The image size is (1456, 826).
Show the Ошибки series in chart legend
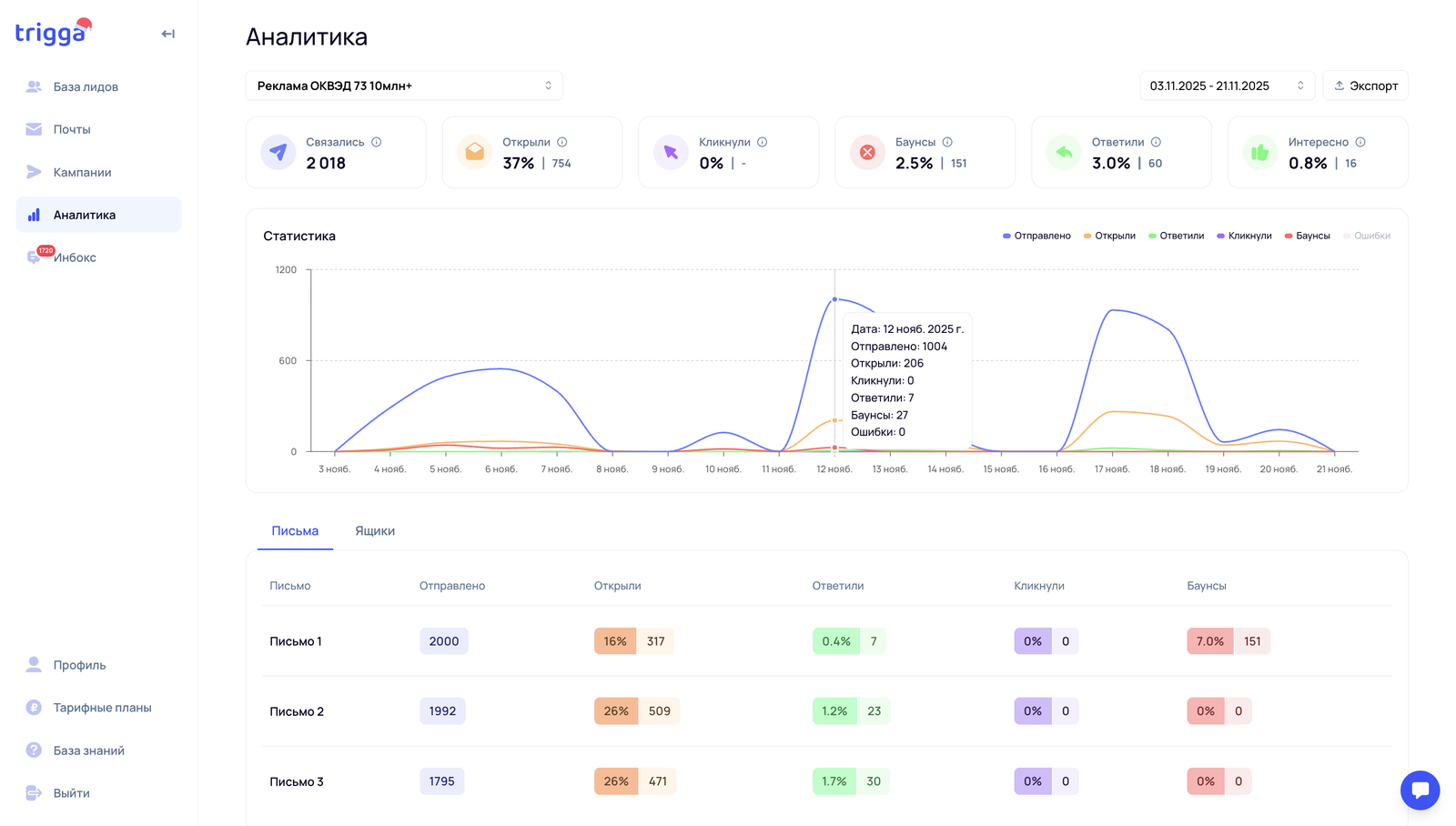pyautogui.click(x=1367, y=236)
